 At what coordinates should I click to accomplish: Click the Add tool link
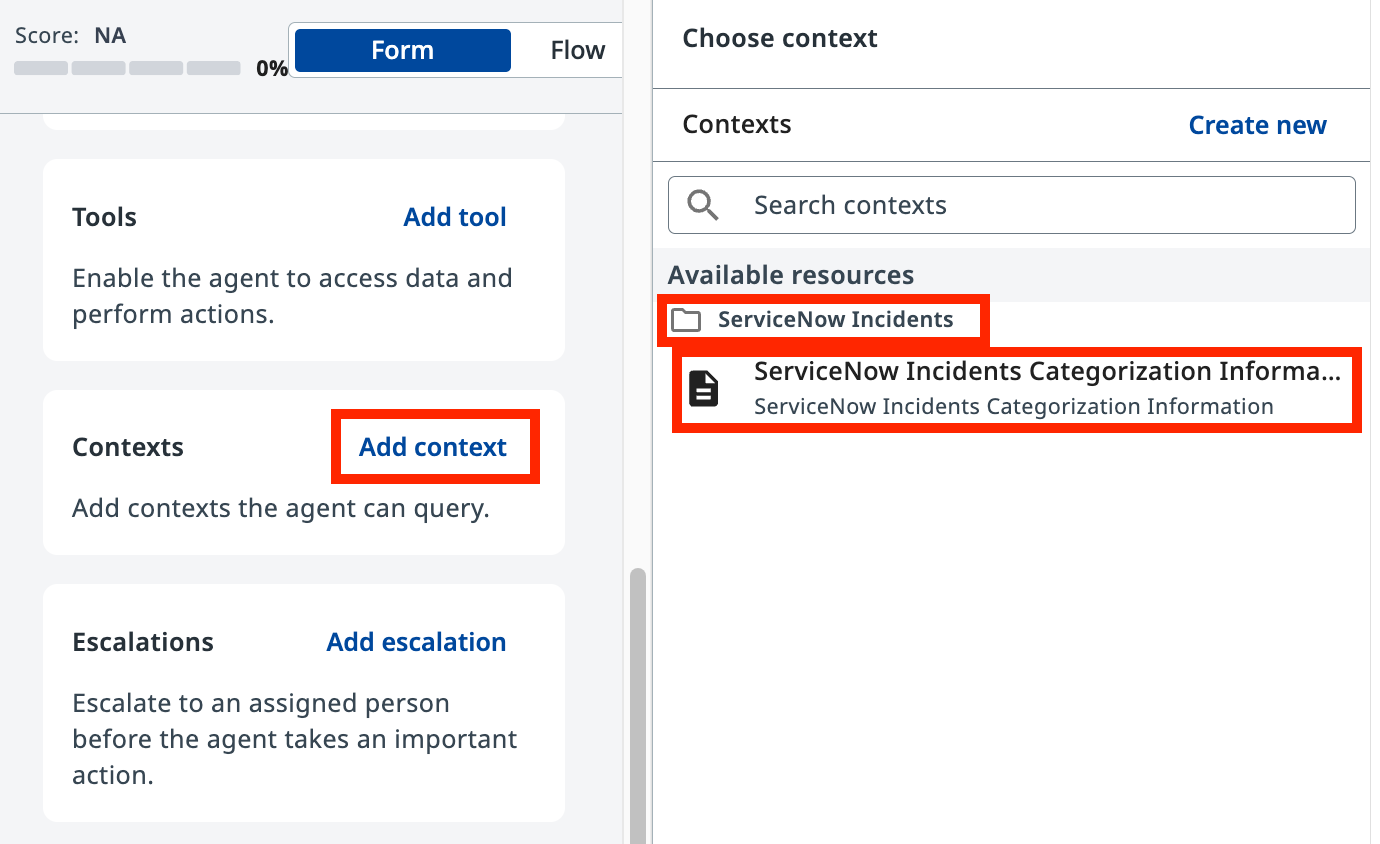(x=455, y=217)
